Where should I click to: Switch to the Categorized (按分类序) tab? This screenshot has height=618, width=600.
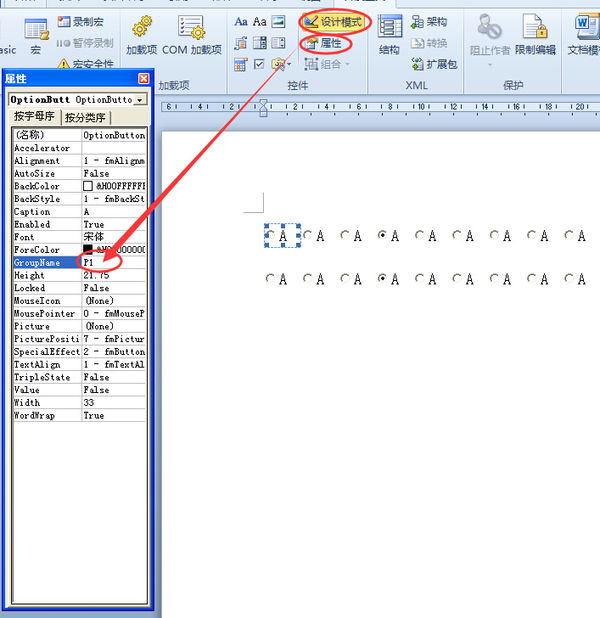point(85,117)
